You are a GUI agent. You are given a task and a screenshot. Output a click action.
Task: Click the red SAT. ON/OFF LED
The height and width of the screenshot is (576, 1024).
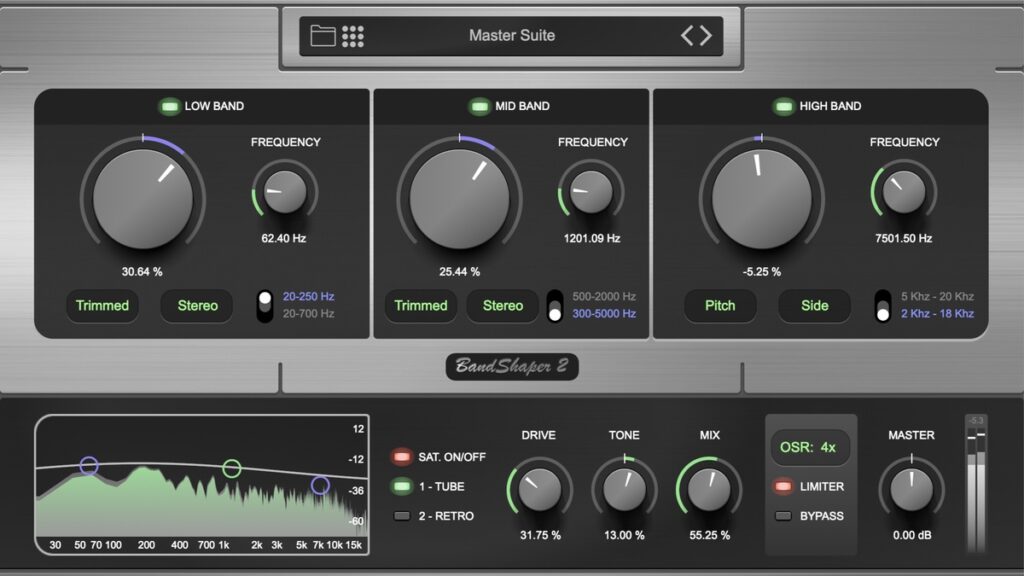[x=404, y=456]
